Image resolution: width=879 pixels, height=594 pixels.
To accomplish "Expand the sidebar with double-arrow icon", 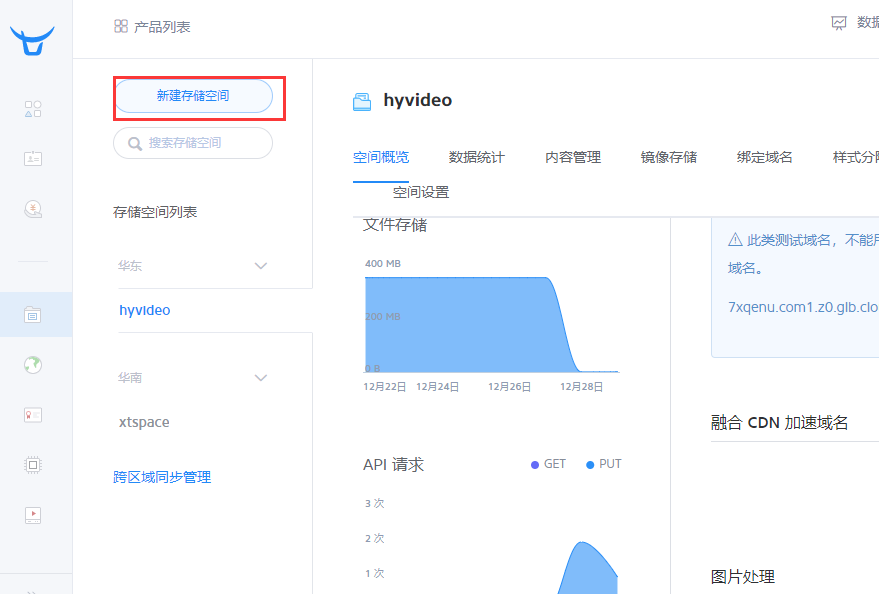I will coord(32,591).
